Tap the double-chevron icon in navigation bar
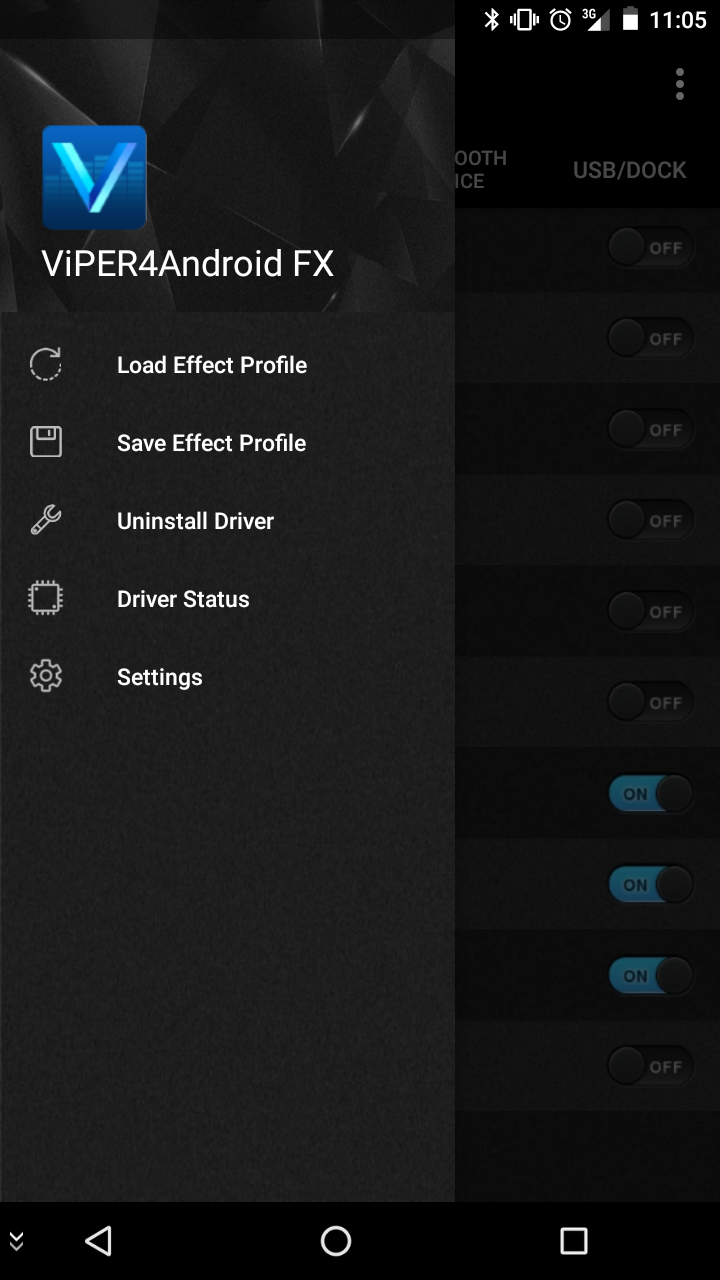720x1280 pixels. click(x=16, y=1241)
